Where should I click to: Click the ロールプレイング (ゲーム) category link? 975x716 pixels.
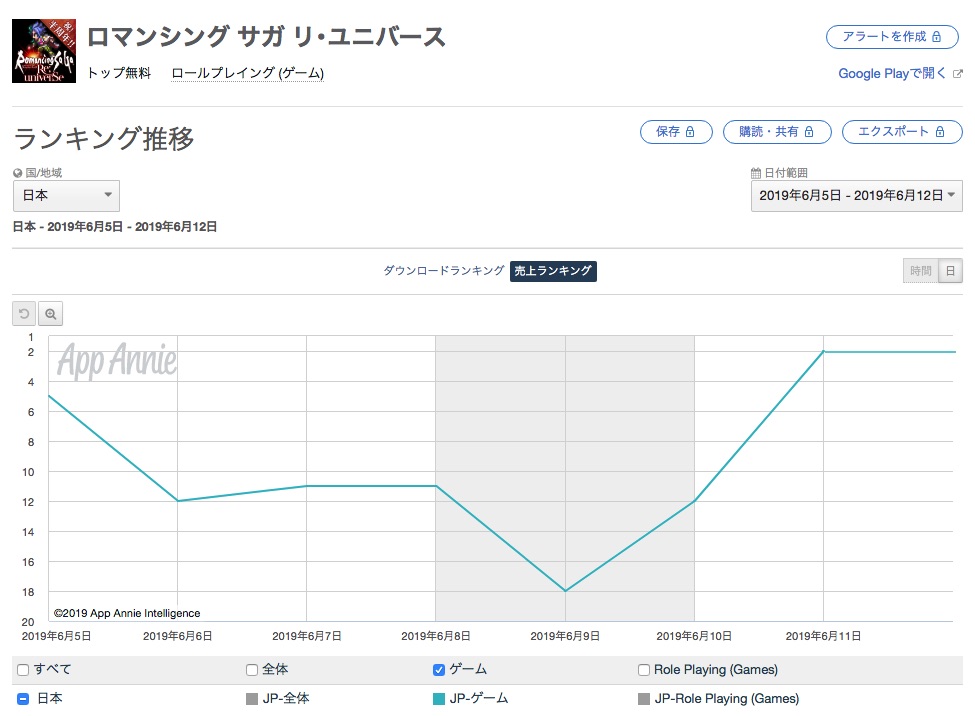click(247, 73)
